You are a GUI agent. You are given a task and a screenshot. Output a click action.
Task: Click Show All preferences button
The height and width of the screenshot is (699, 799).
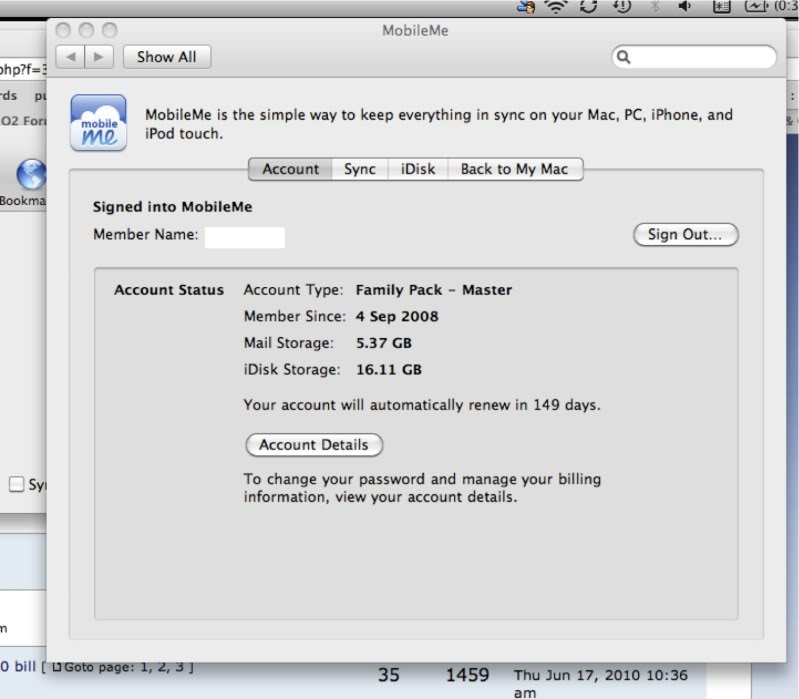(167, 57)
